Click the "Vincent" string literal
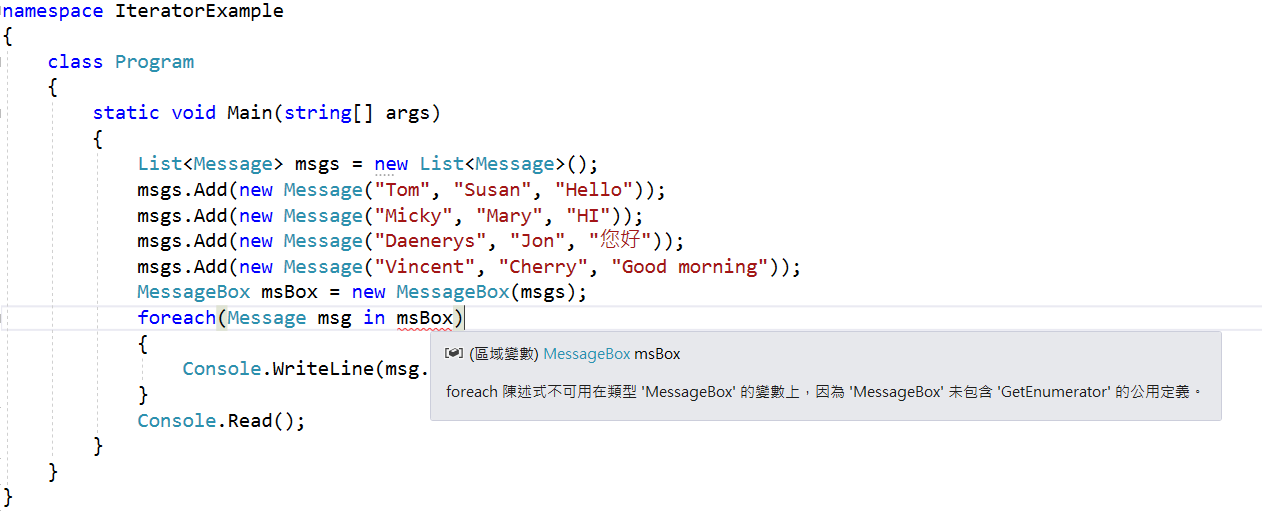The image size is (1262, 511). click(424, 267)
